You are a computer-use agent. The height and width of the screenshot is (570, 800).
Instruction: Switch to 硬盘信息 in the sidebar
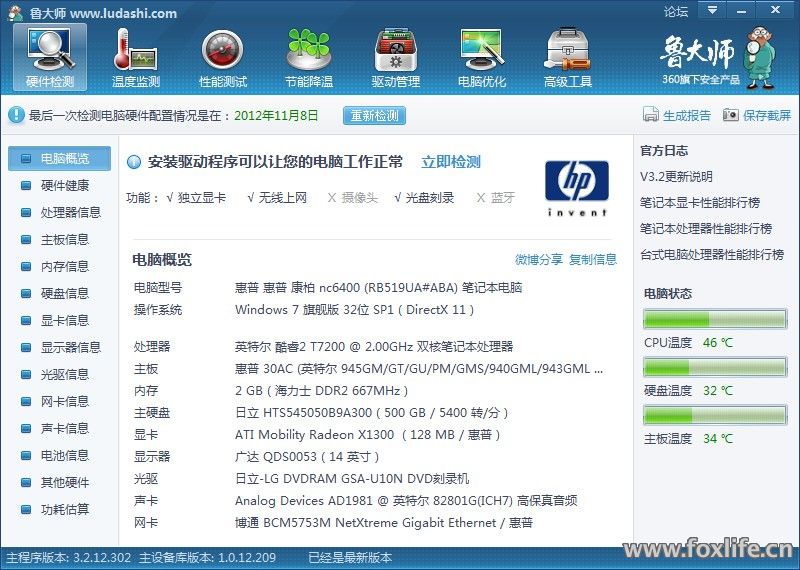pos(64,293)
